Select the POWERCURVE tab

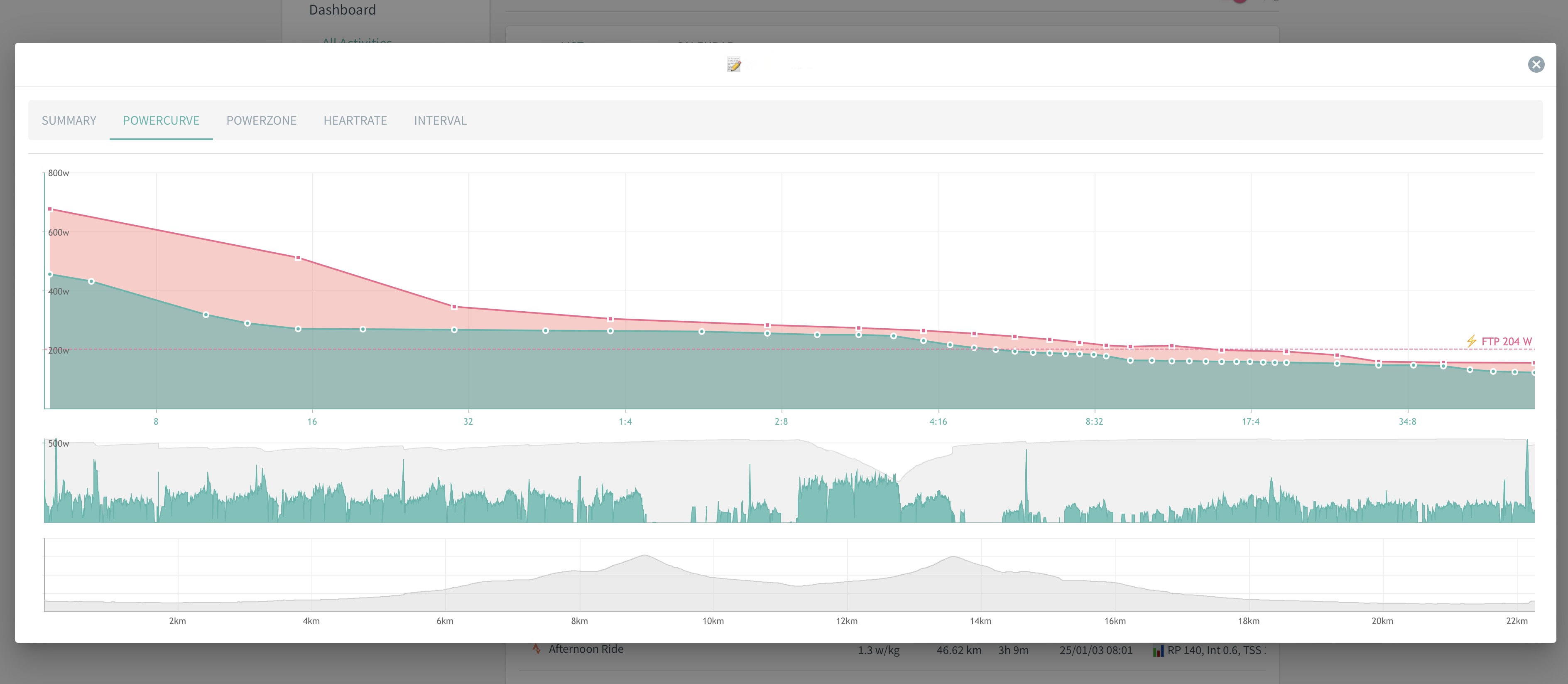161,121
